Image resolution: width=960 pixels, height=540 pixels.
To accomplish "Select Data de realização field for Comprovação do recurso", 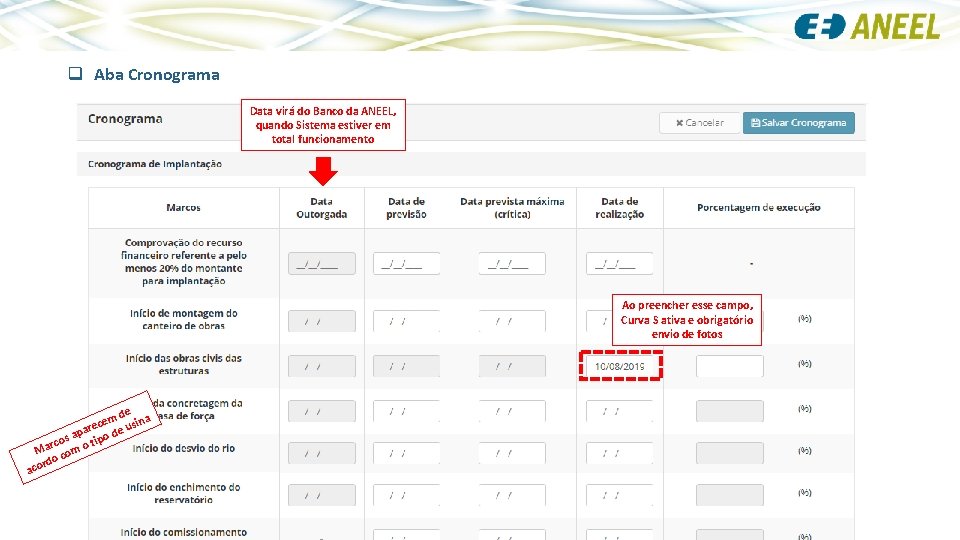I will (x=620, y=263).
